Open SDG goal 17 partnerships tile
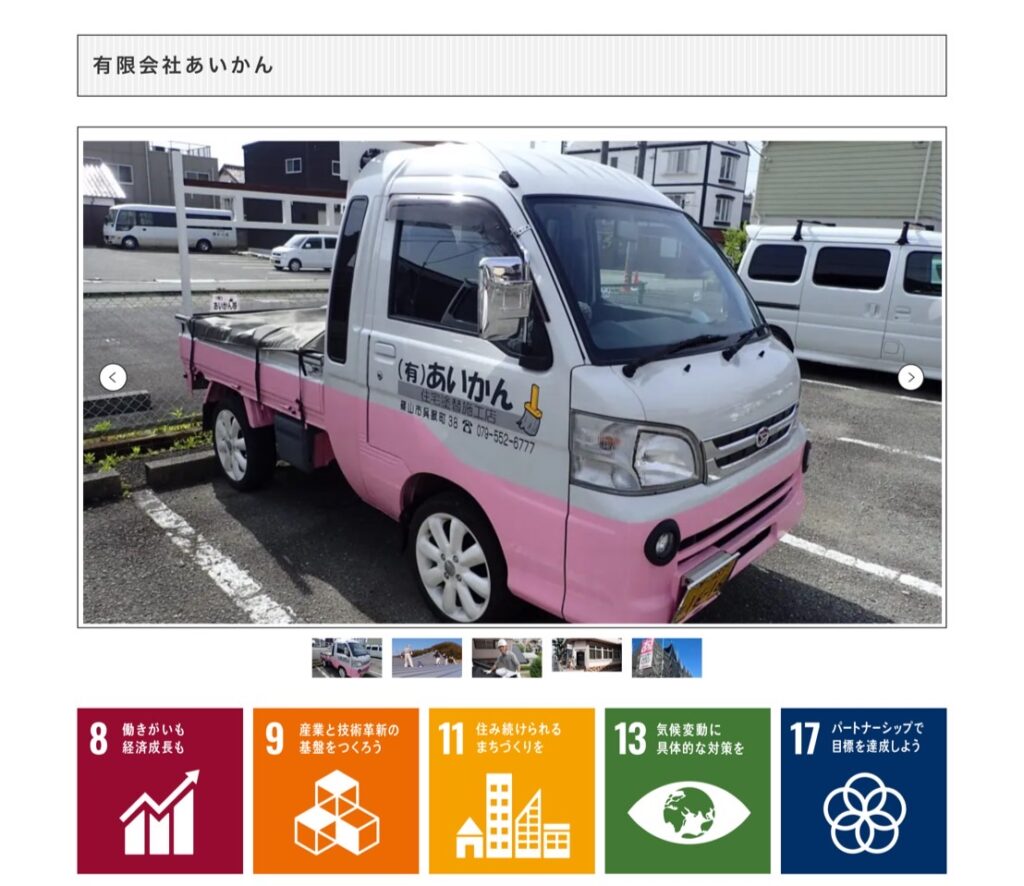 (x=863, y=791)
